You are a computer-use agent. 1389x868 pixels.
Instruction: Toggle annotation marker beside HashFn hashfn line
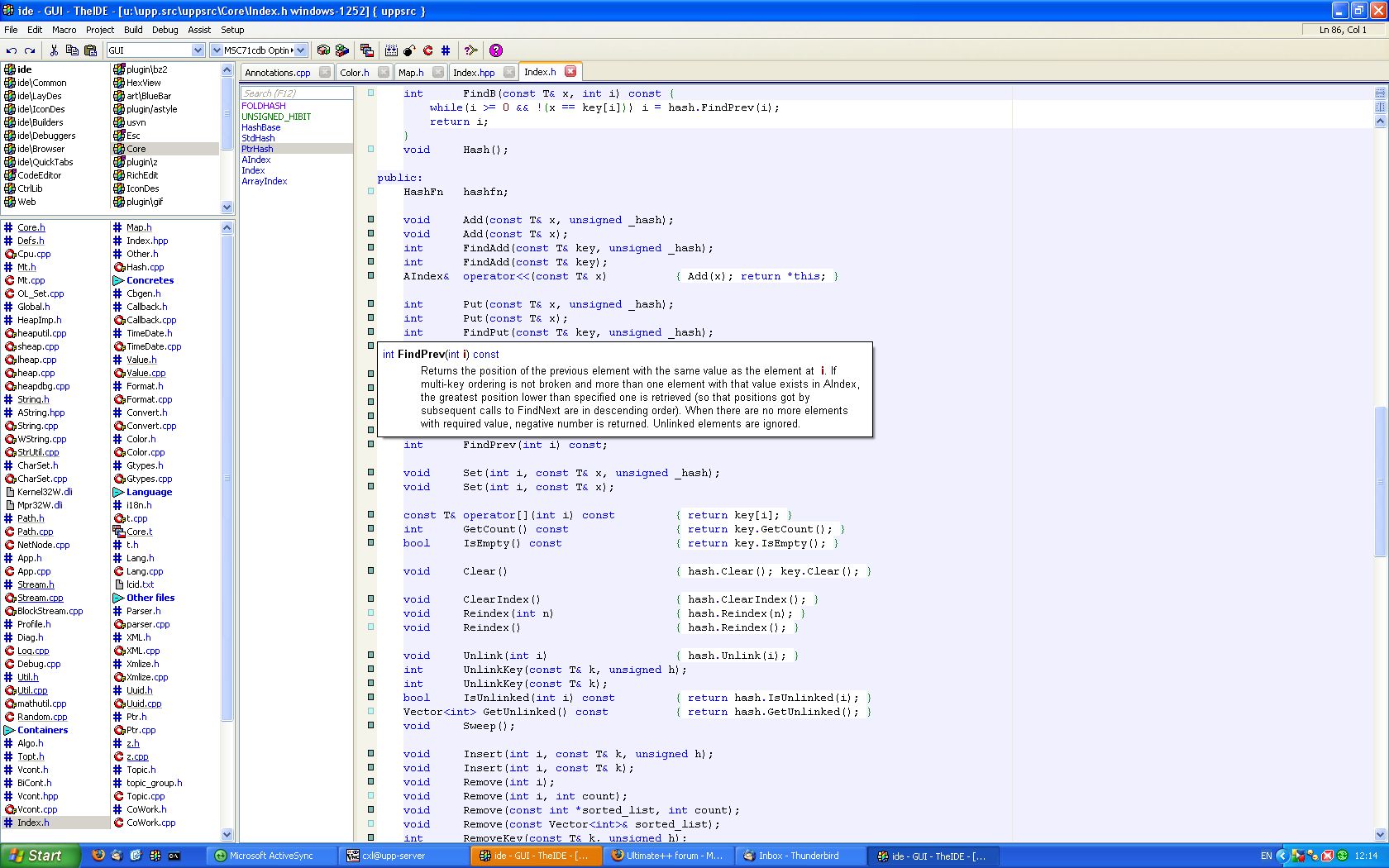pyautogui.click(x=370, y=192)
